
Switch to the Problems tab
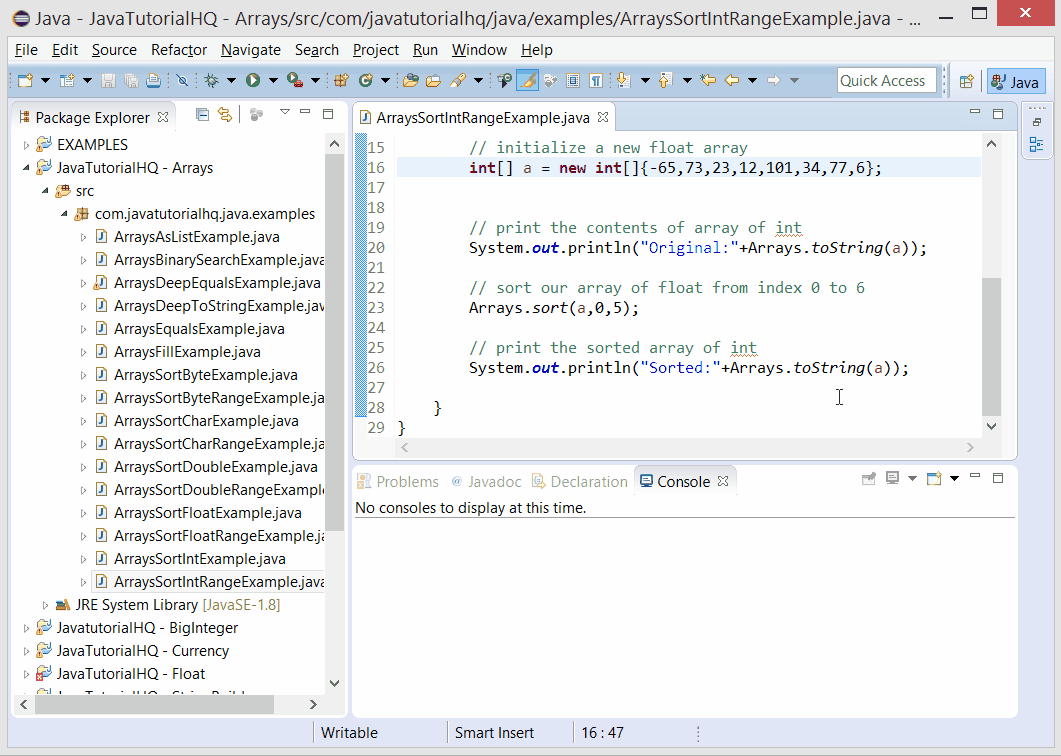(x=398, y=481)
